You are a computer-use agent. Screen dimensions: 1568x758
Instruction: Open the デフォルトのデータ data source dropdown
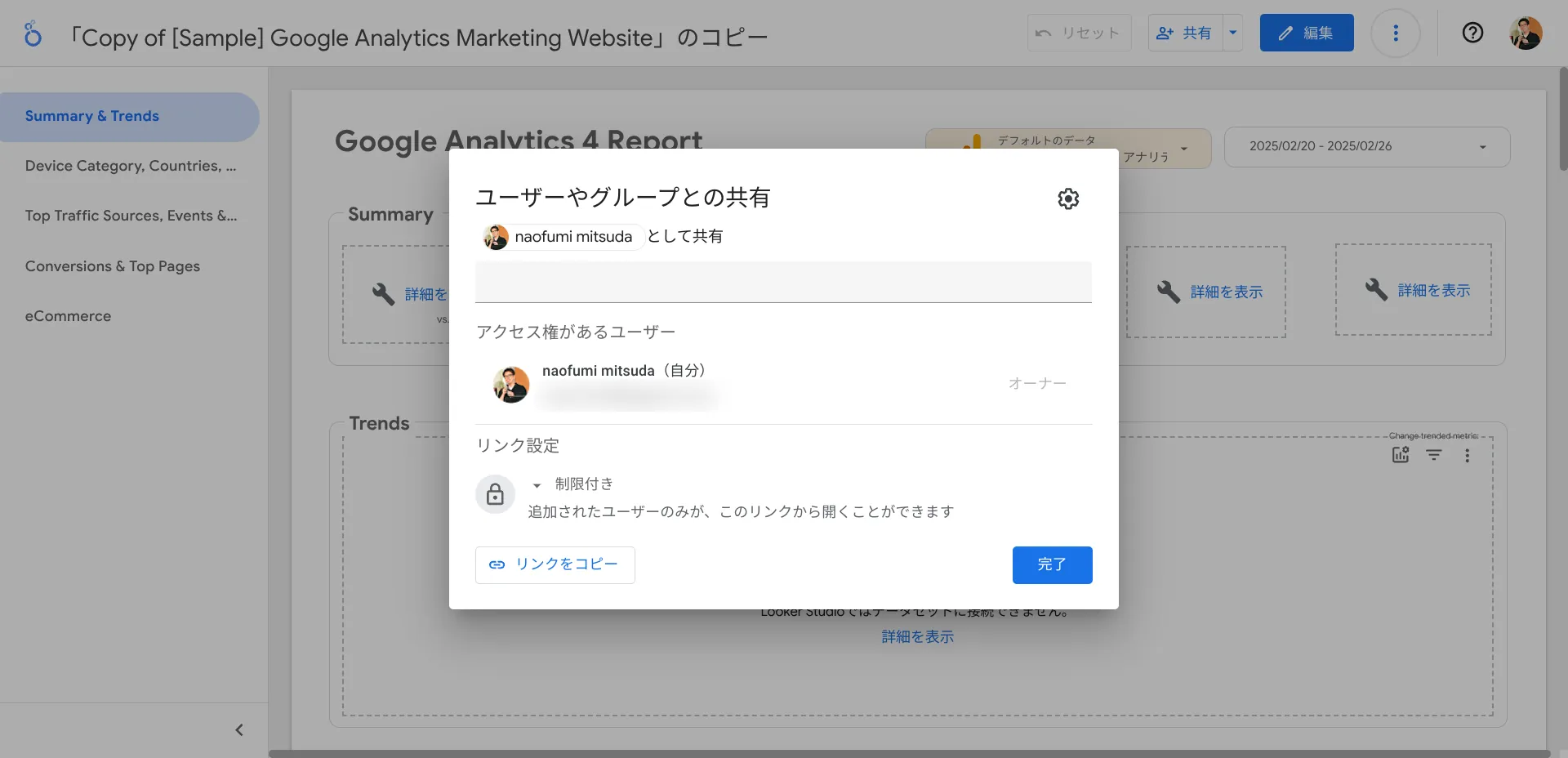coord(1068,148)
